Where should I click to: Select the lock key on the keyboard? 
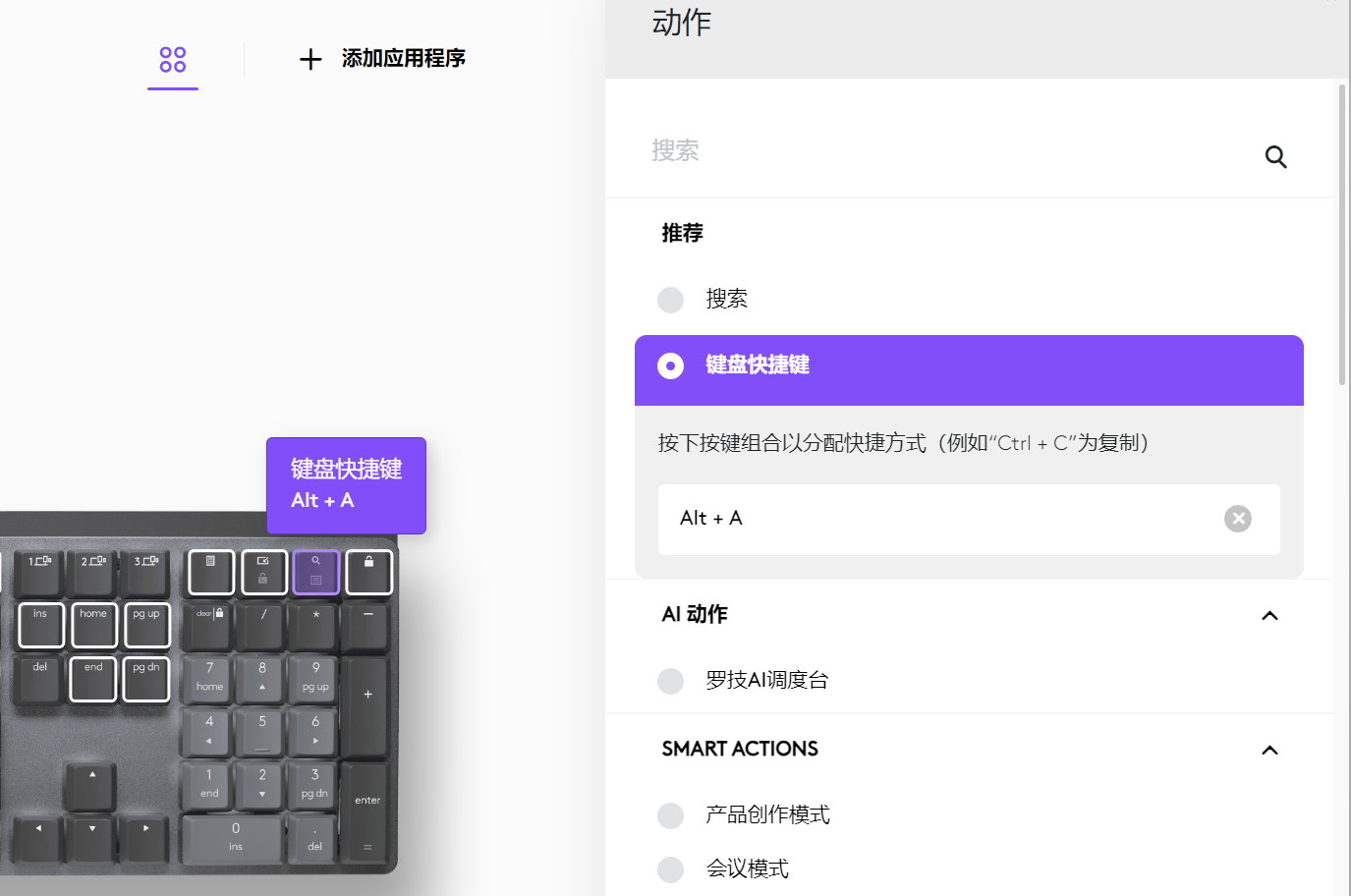tap(369, 572)
